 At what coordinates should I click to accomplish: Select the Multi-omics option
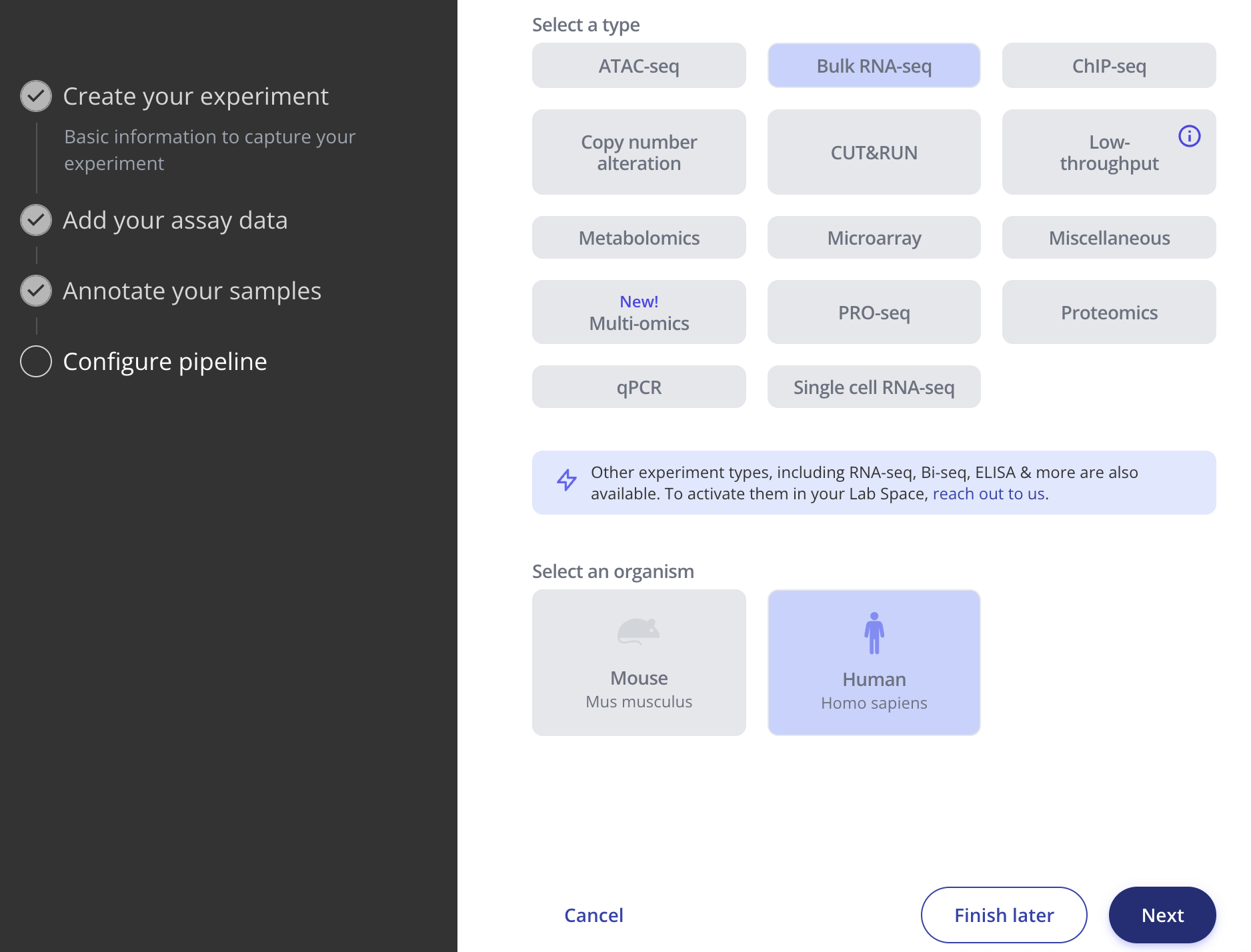[639, 312]
